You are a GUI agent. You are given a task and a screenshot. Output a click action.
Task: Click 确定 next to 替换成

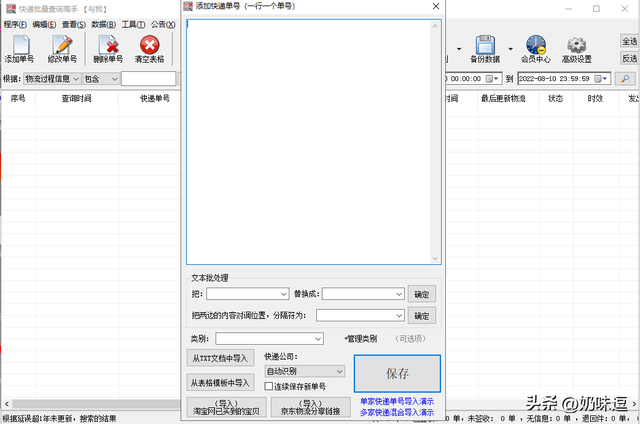[x=422, y=294]
